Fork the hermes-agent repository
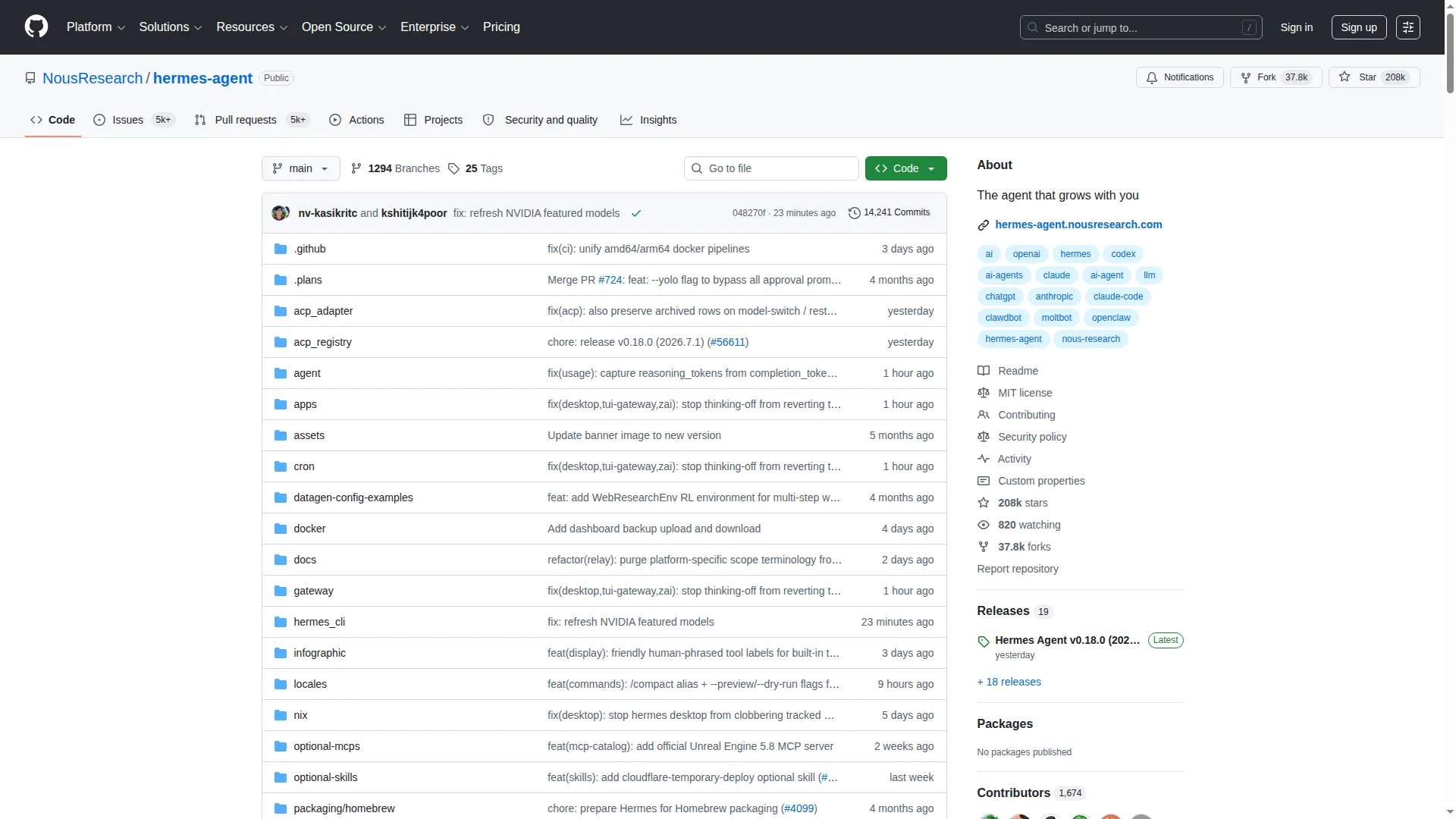 pyautogui.click(x=1276, y=77)
